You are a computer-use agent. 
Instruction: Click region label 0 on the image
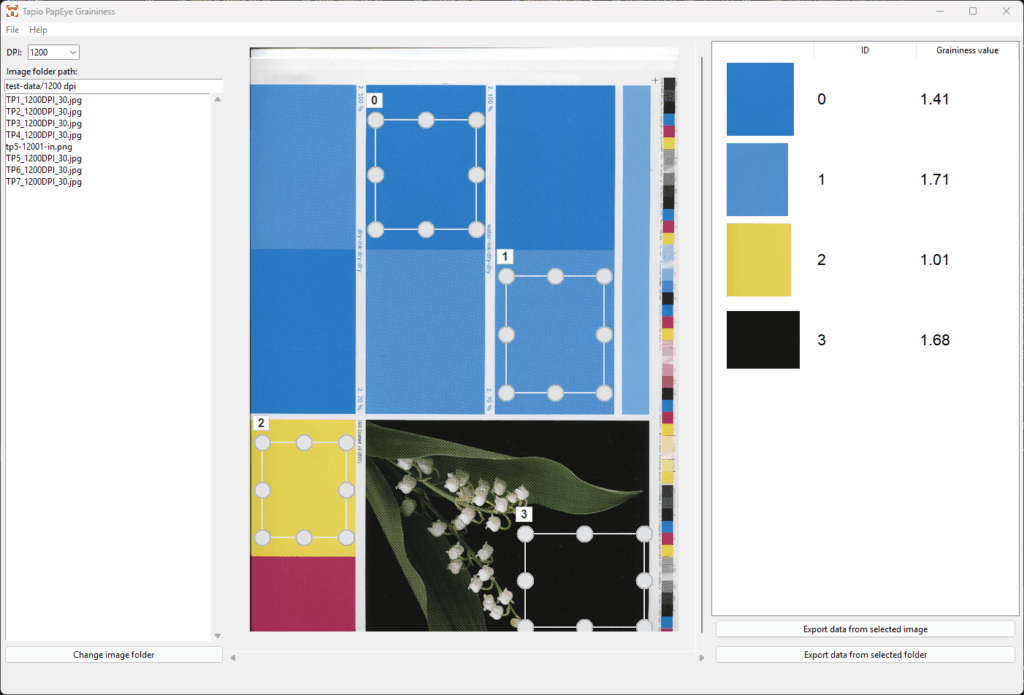(x=375, y=100)
